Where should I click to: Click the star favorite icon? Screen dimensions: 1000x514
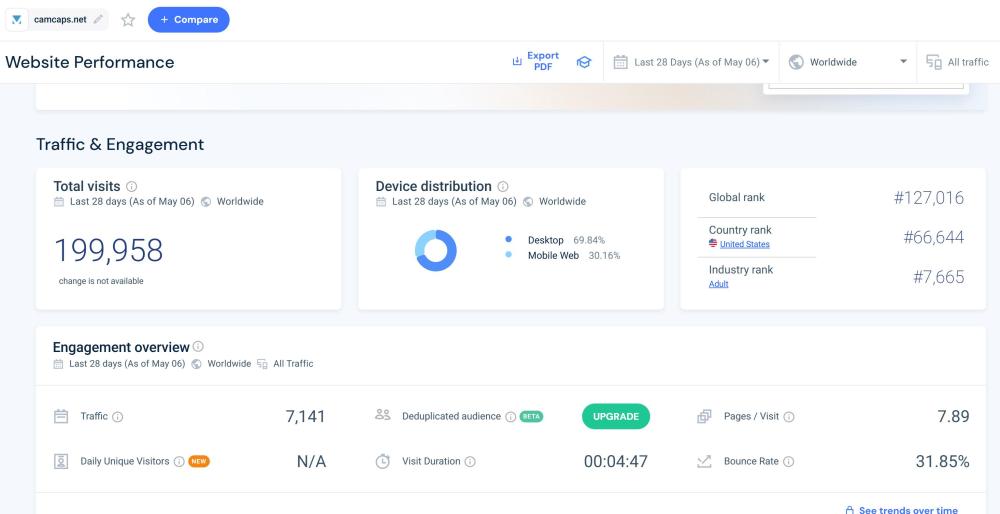pyautogui.click(x=128, y=20)
